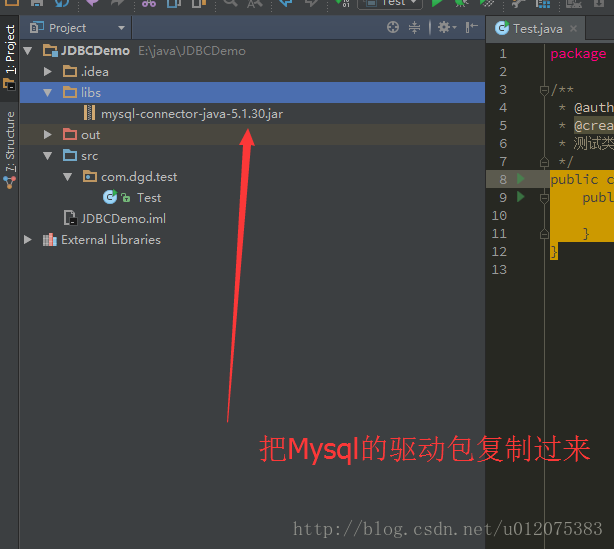This screenshot has height=549, width=614.
Task: Fold the method at line 9
Action: [x=544, y=199]
